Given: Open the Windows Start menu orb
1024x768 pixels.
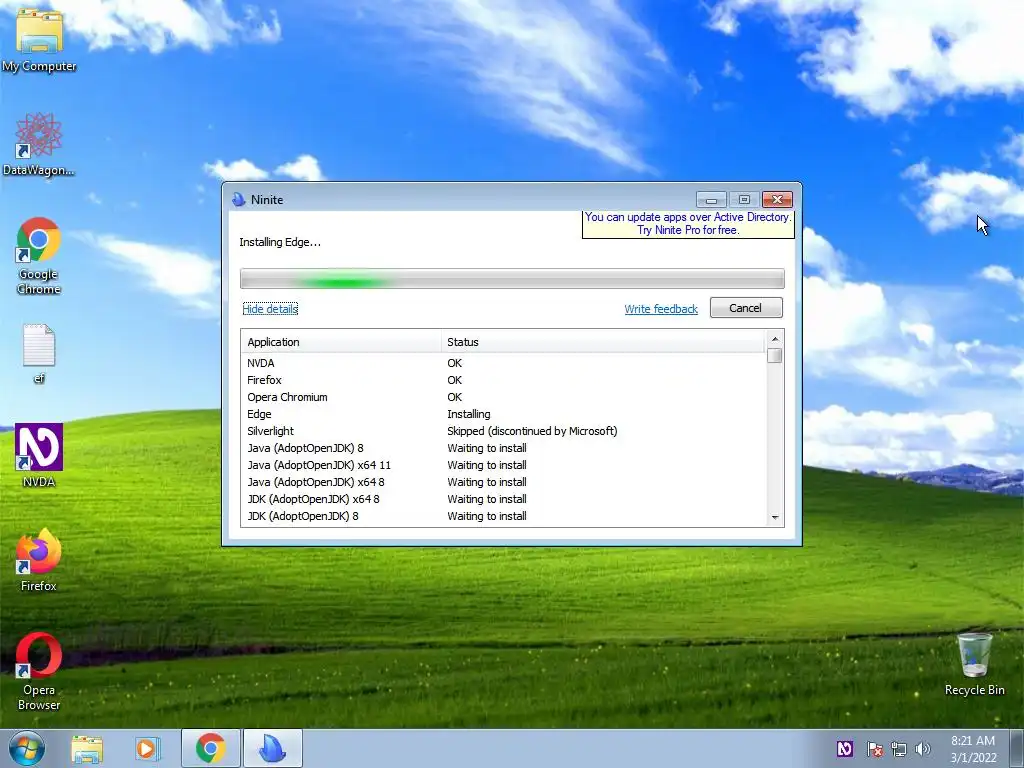Looking at the screenshot, I should click(27, 748).
